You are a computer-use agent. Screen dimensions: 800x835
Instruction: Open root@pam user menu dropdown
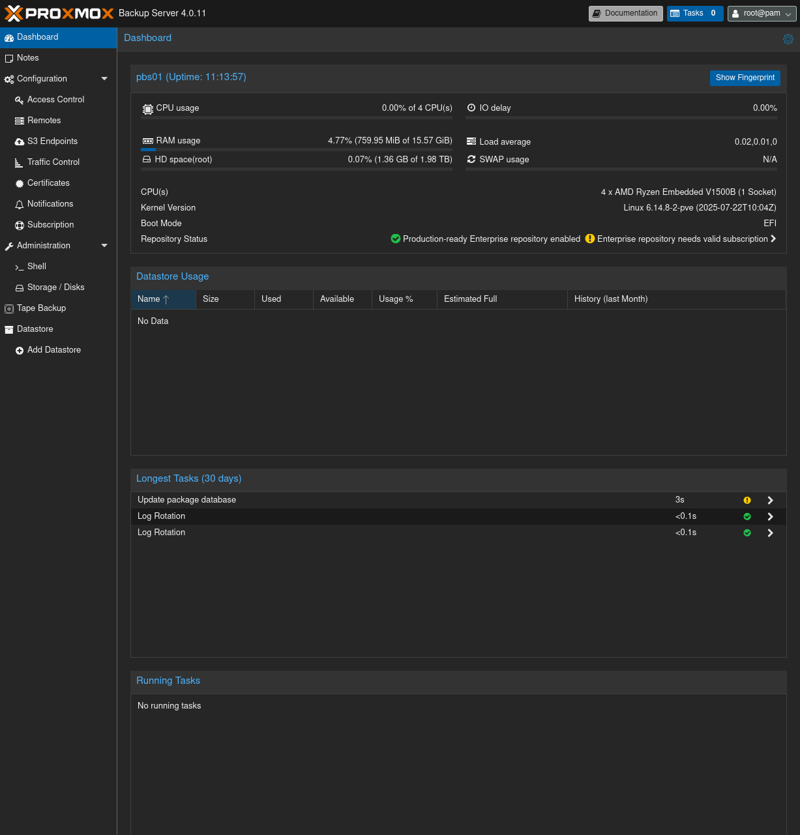[x=762, y=13]
